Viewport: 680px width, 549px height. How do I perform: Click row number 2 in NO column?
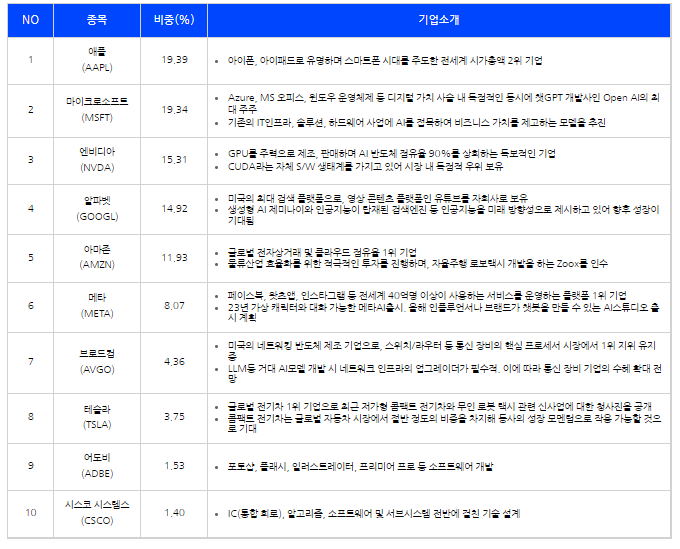pyautogui.click(x=31, y=110)
